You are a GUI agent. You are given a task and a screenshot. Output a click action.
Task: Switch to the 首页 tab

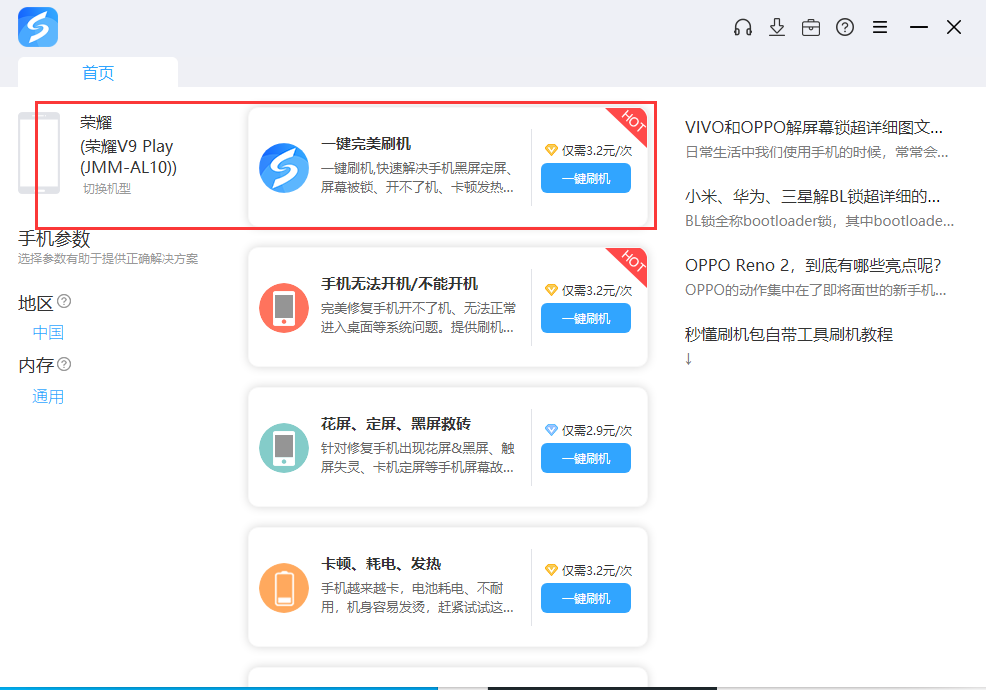98,72
